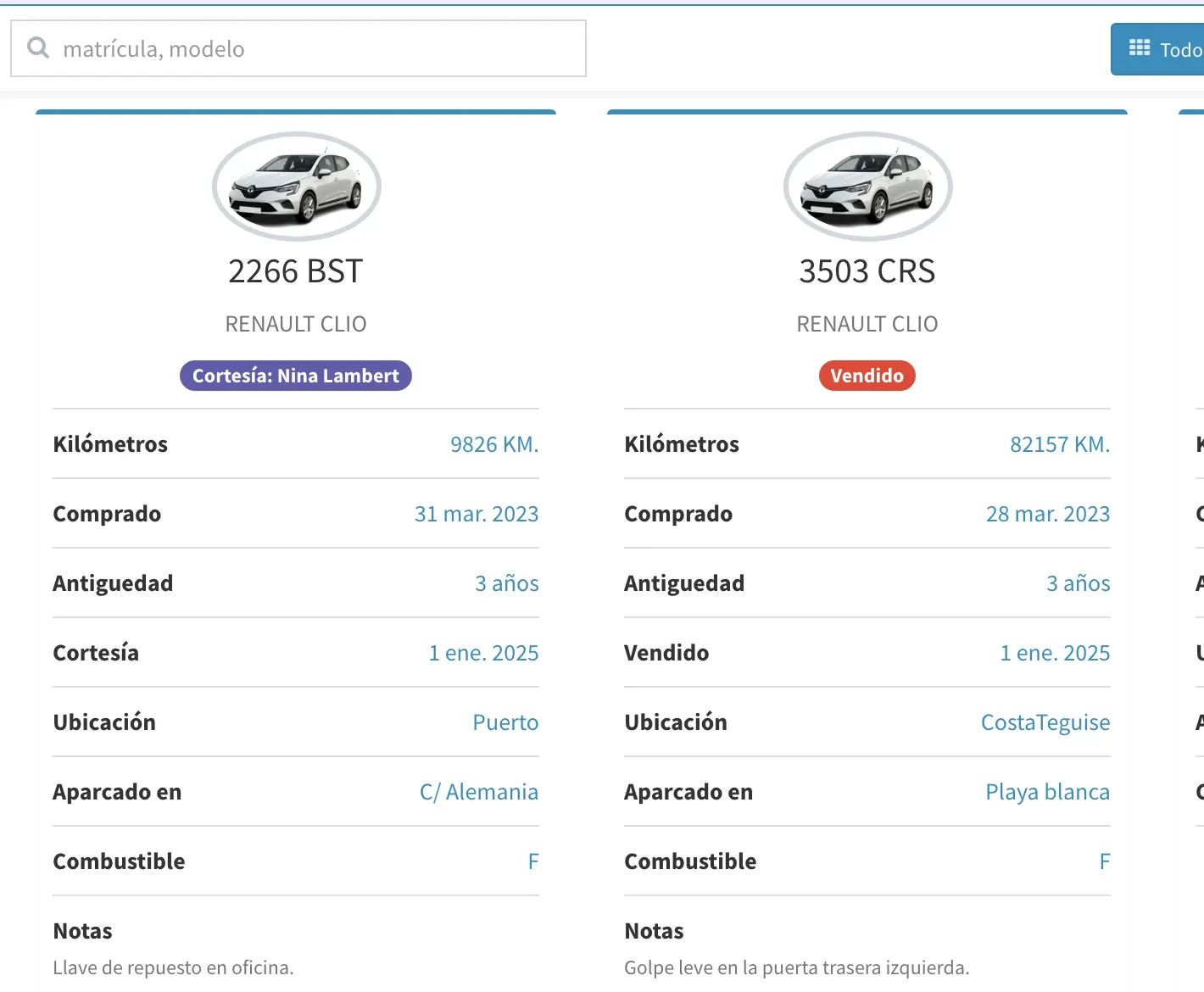Viewport: 1204px width, 992px height.
Task: Open the 82157 KM. mileage value
Action: pyautogui.click(x=1060, y=444)
